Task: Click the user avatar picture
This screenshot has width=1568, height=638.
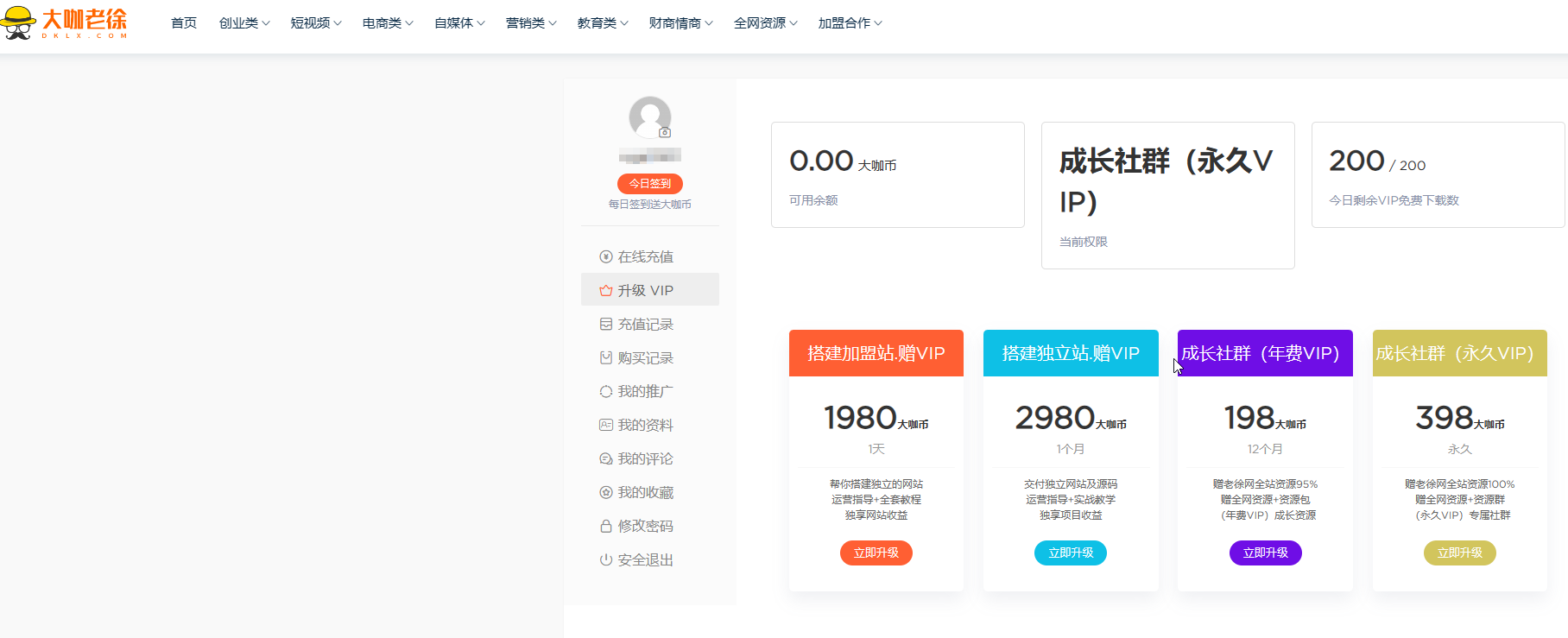Action: pos(649,117)
